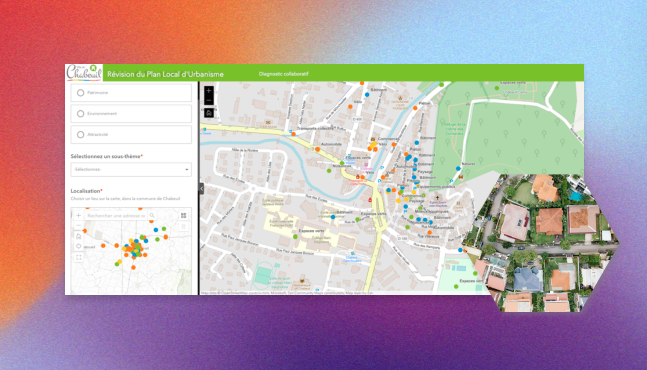Click the mini map home extent icon

(78, 236)
